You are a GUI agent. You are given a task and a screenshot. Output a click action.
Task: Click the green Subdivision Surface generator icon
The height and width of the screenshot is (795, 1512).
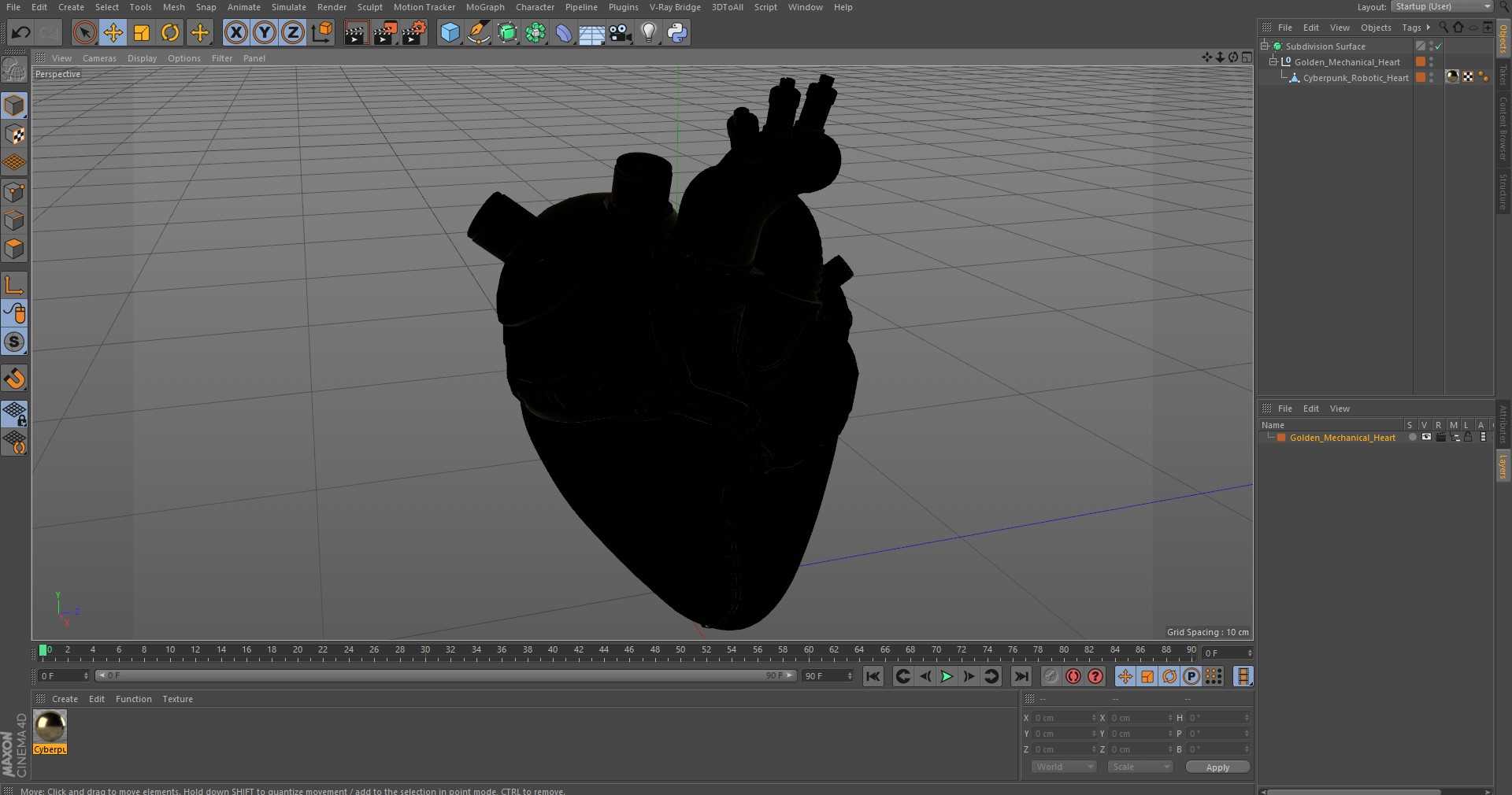(508, 32)
